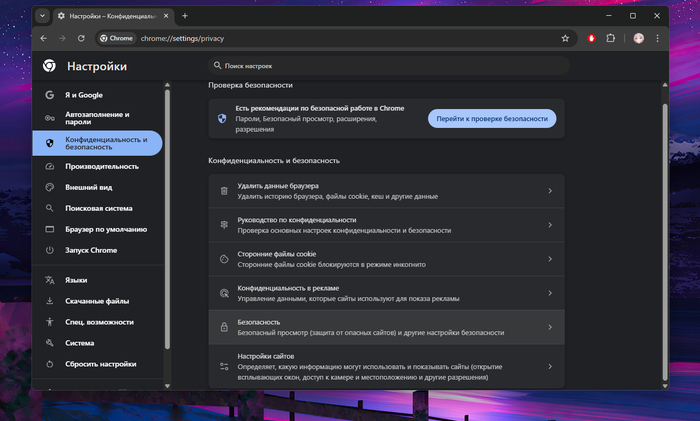Click the trash icon by Удалить данные браузера
The width and height of the screenshot is (700, 421).
point(224,191)
